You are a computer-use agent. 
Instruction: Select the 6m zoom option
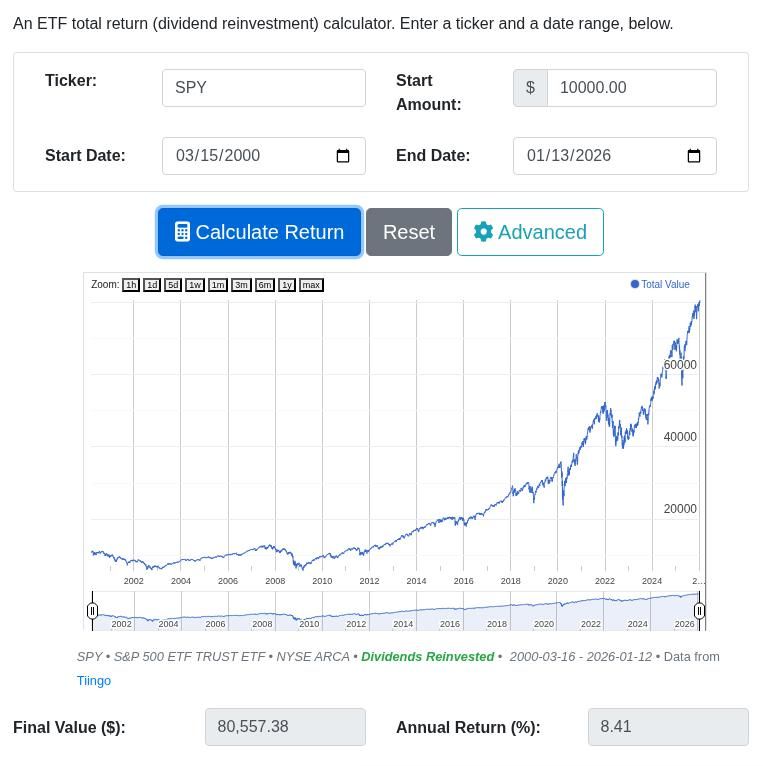[264, 285]
